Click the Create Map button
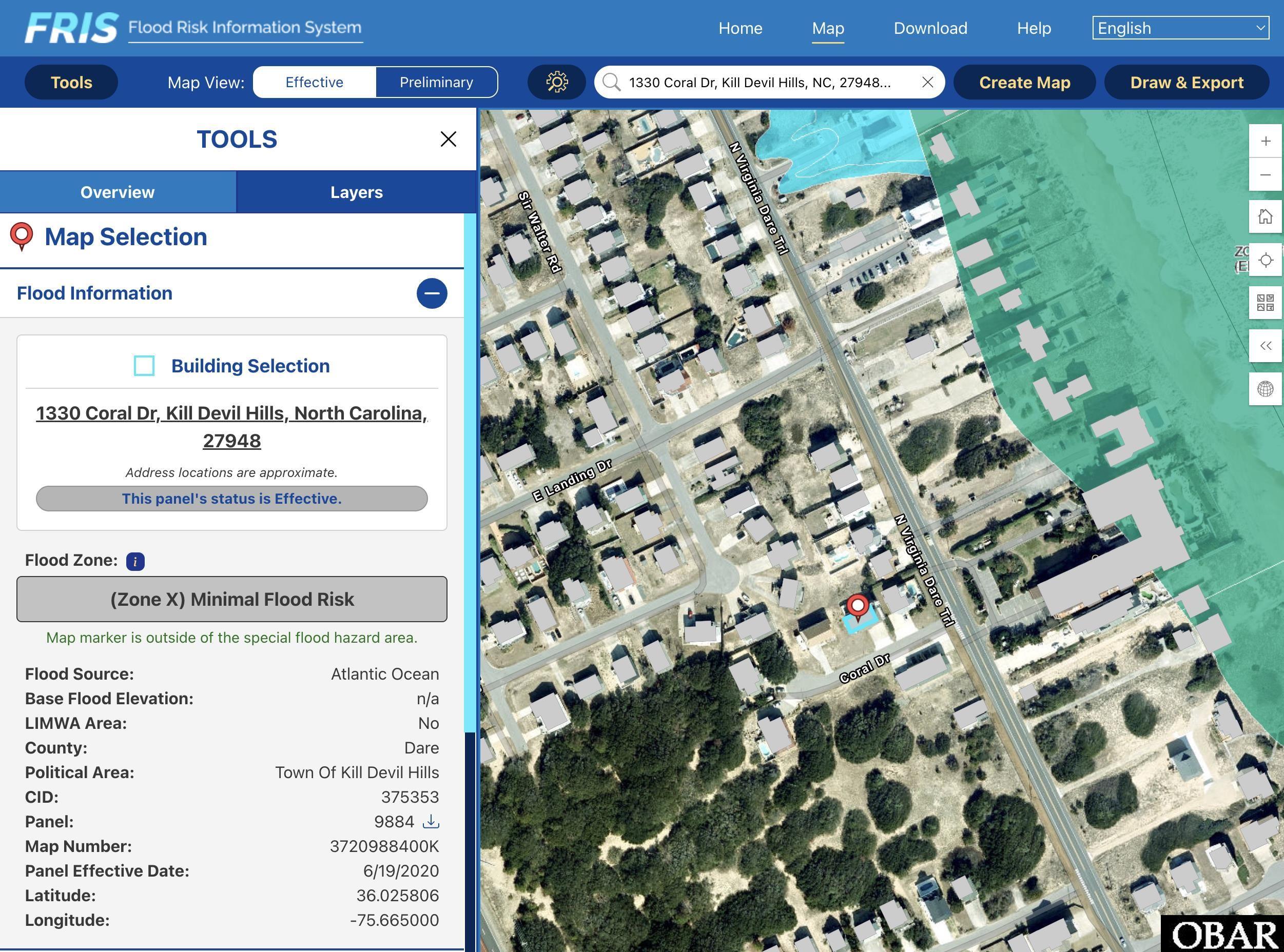 tap(1024, 83)
